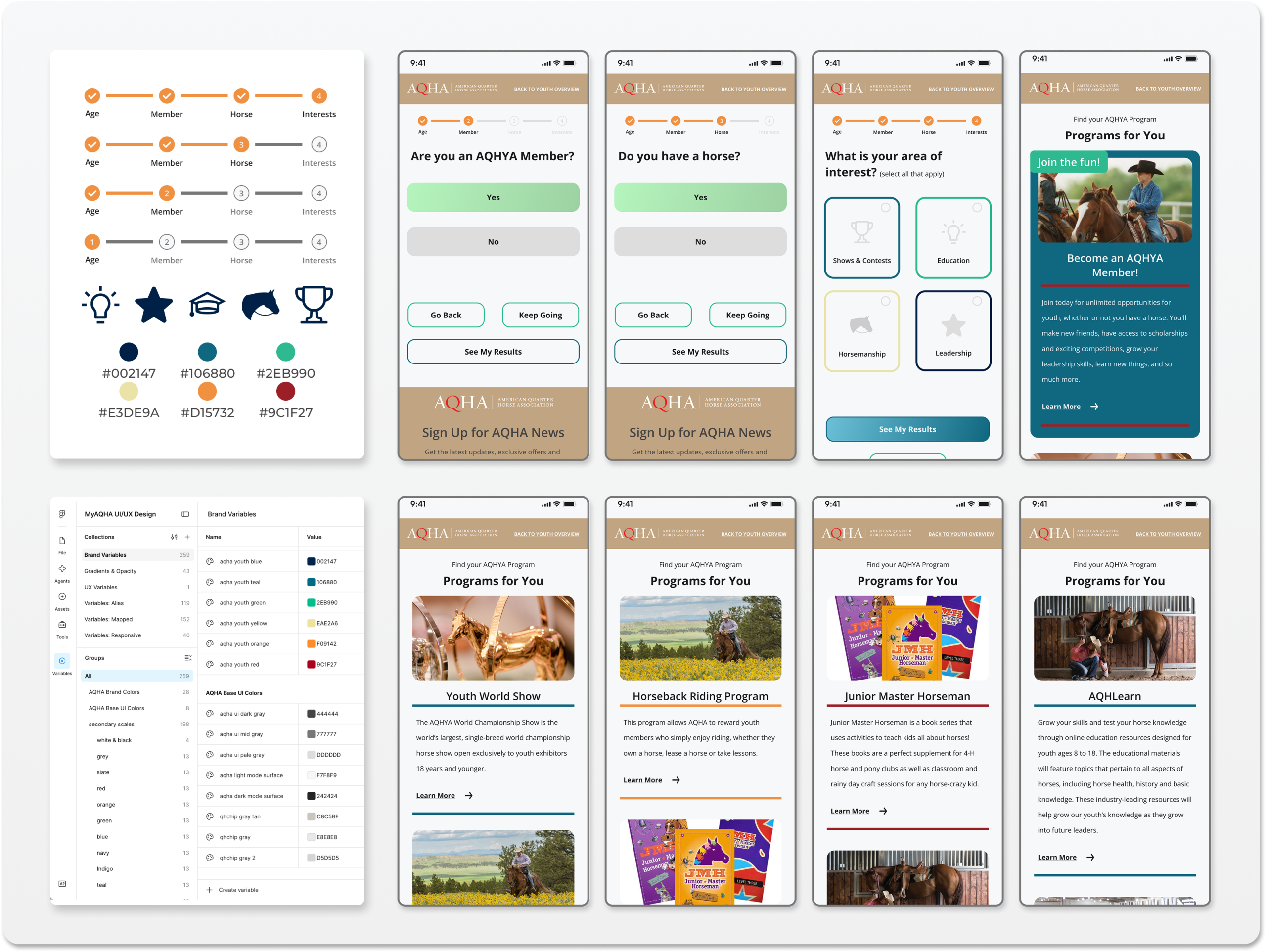Screen dimensions: 1266x952
Task: Select Shows & Contests radio circle
Action: pos(885,207)
